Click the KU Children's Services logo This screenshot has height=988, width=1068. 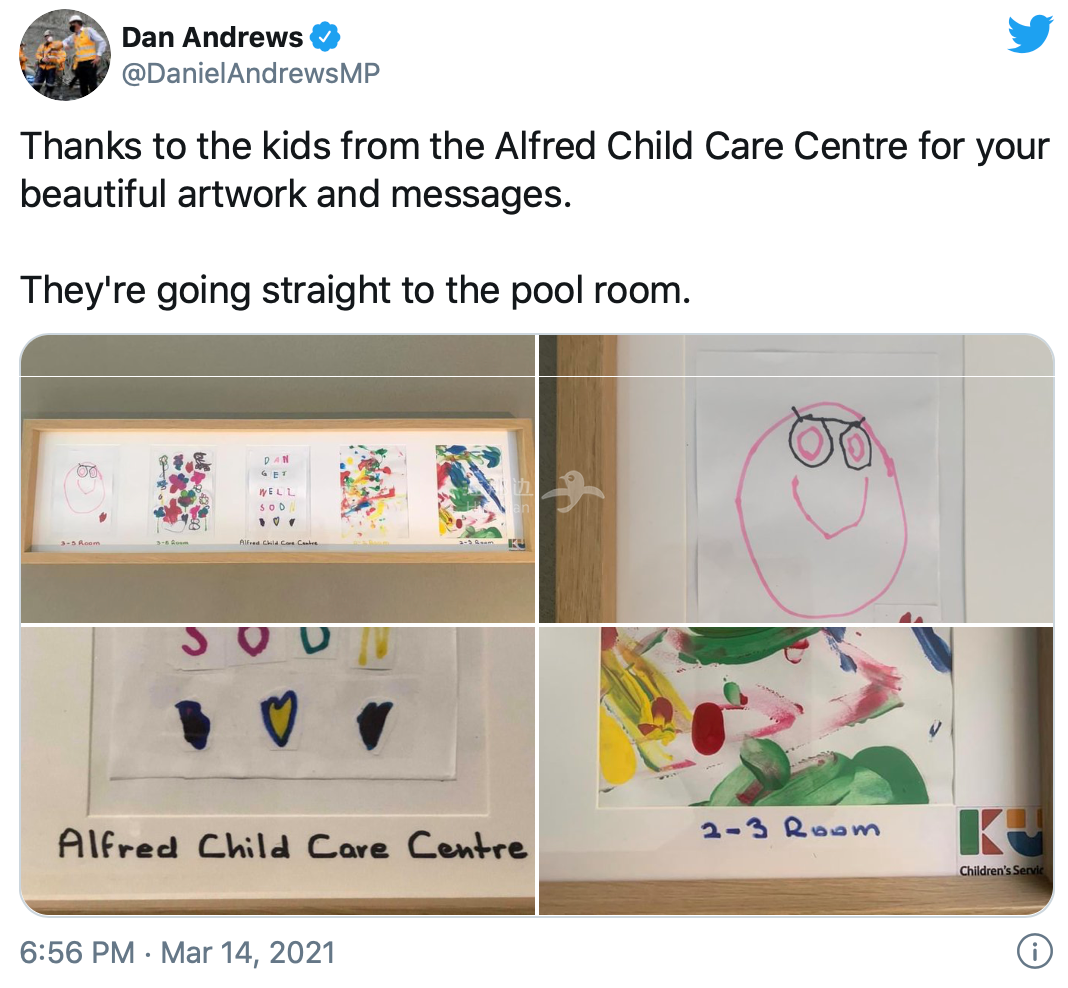[1001, 842]
